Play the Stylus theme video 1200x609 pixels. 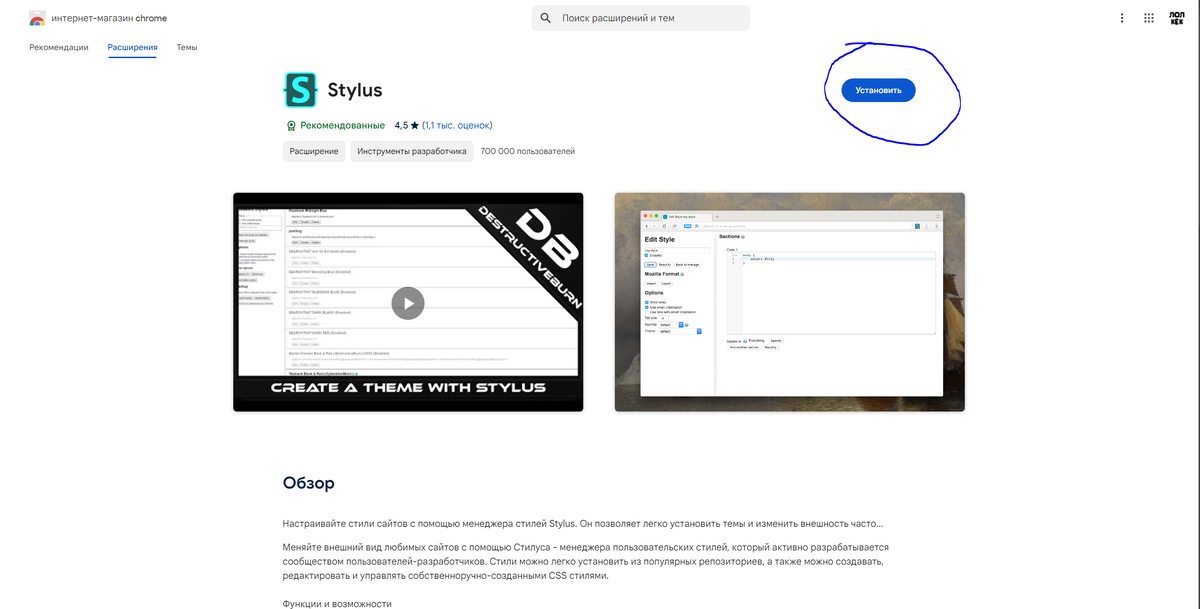(408, 302)
